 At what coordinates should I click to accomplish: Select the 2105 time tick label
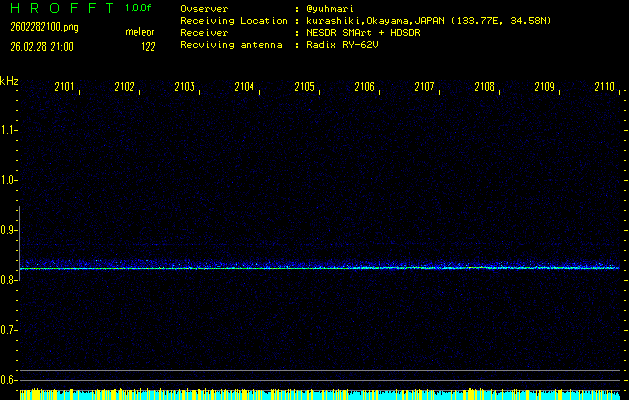click(304, 87)
